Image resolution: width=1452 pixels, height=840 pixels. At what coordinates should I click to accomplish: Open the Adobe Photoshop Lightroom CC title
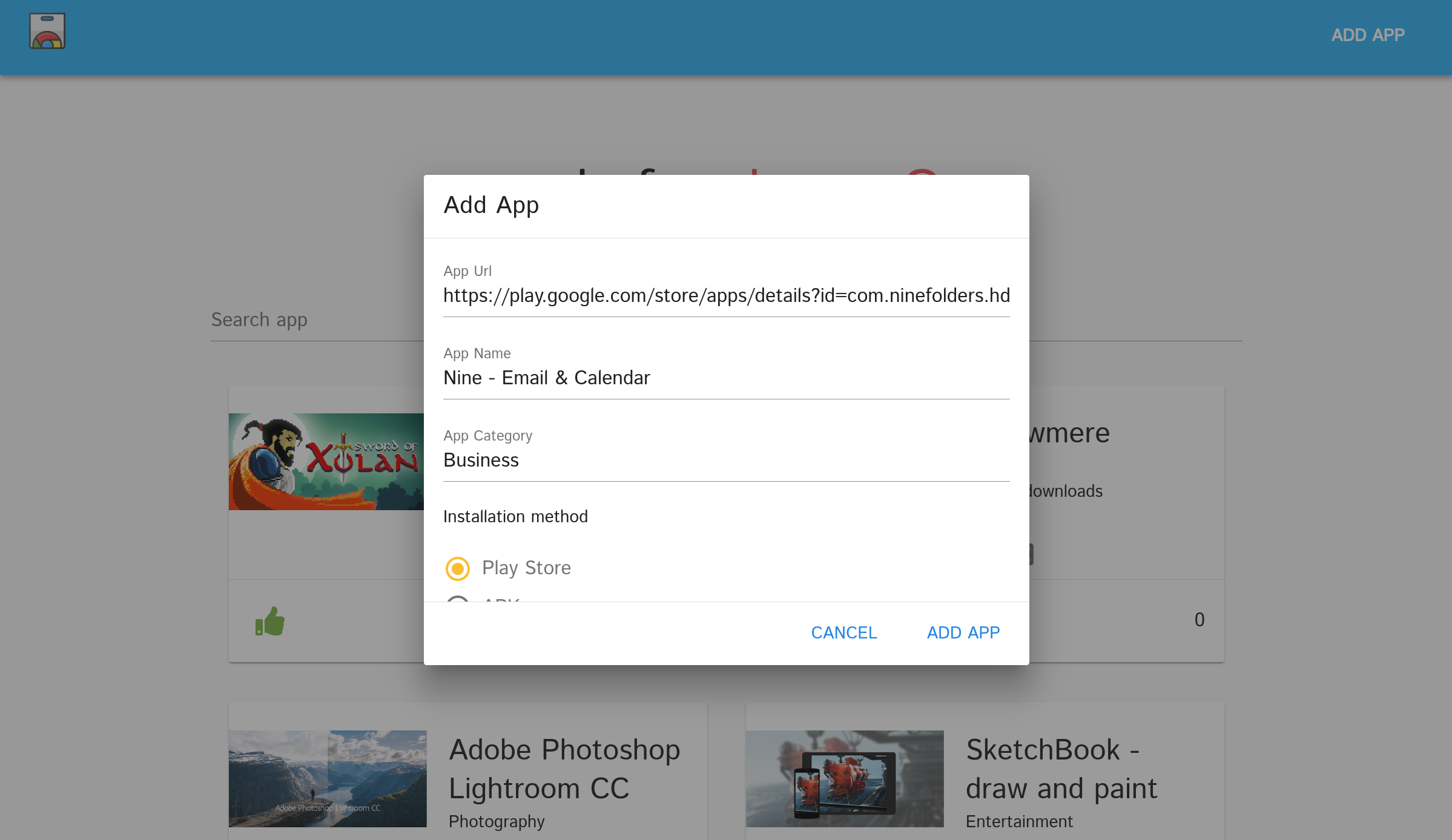(564, 769)
